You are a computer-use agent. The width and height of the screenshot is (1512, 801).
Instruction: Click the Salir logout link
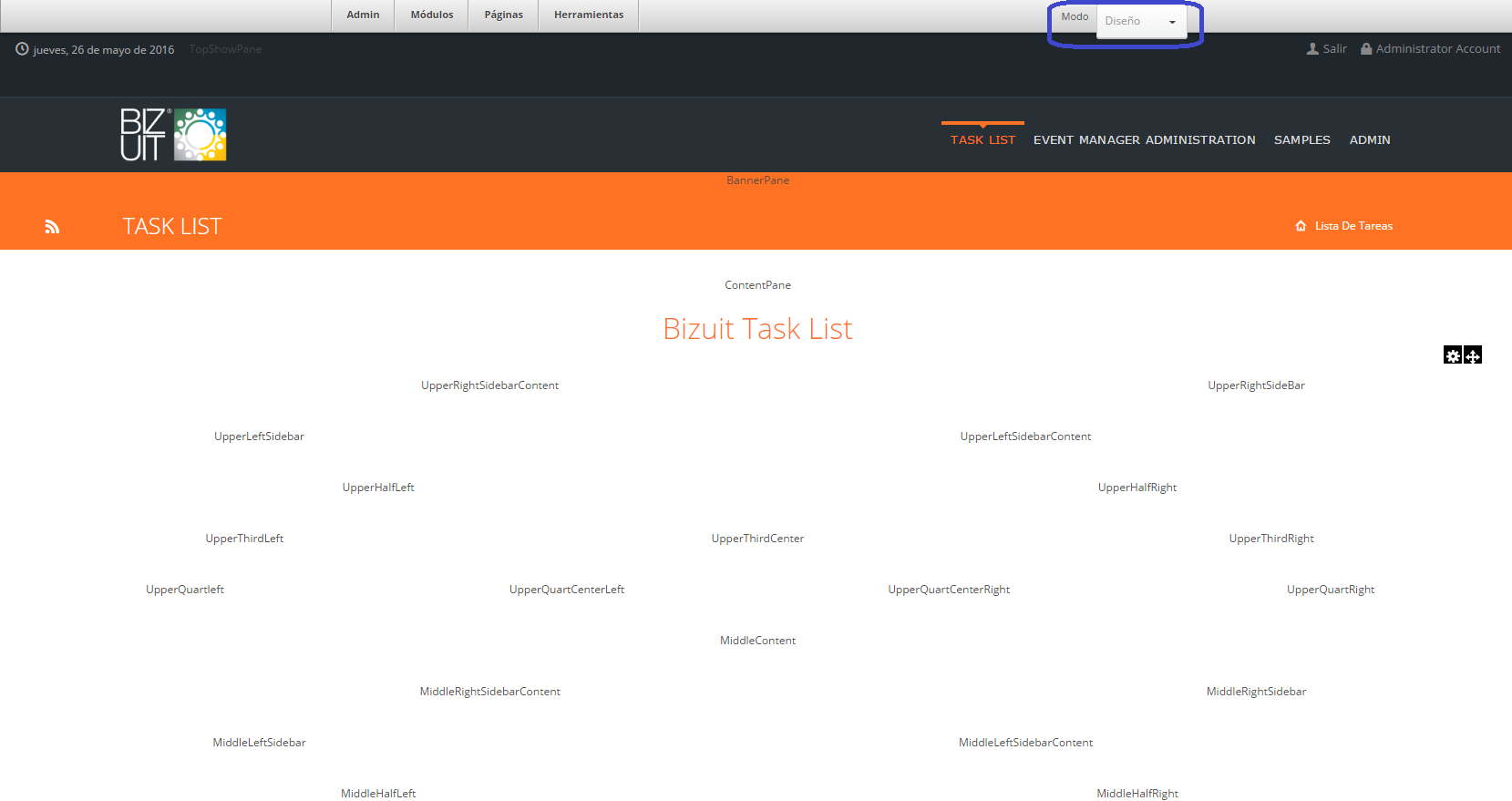pos(1335,49)
